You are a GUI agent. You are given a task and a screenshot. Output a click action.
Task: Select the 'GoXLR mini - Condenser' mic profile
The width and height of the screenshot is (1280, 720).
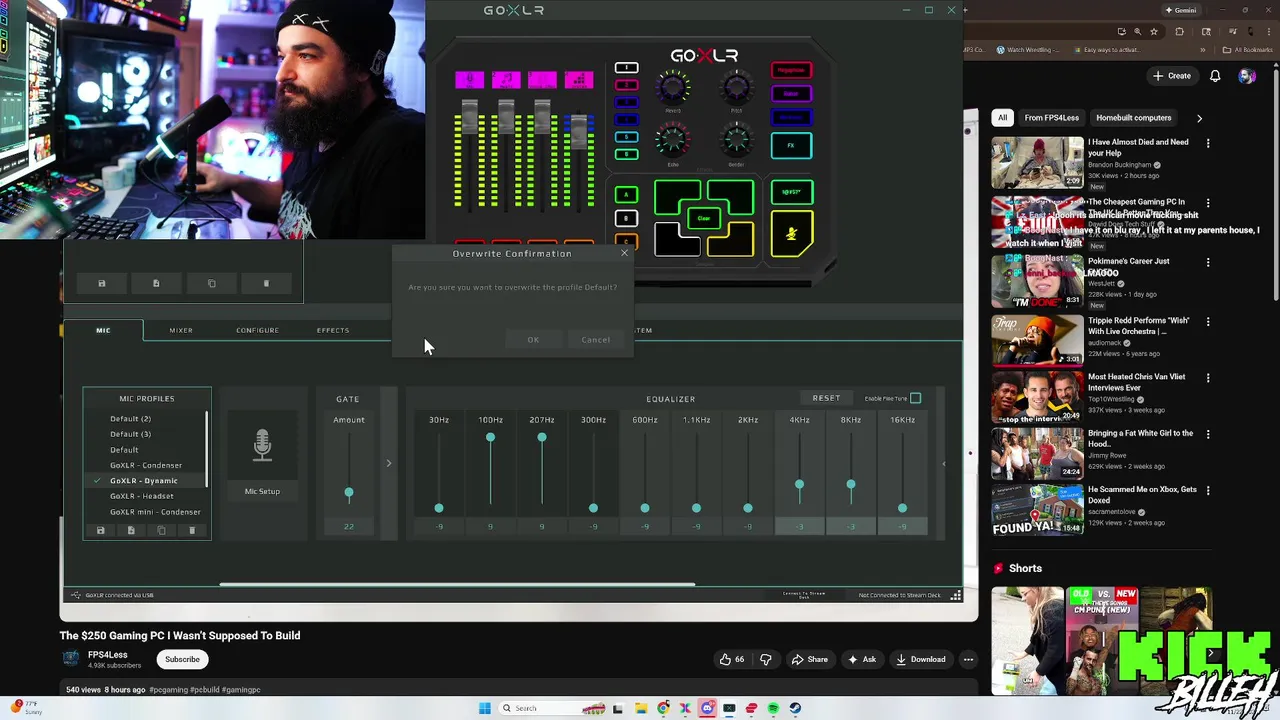155,512
